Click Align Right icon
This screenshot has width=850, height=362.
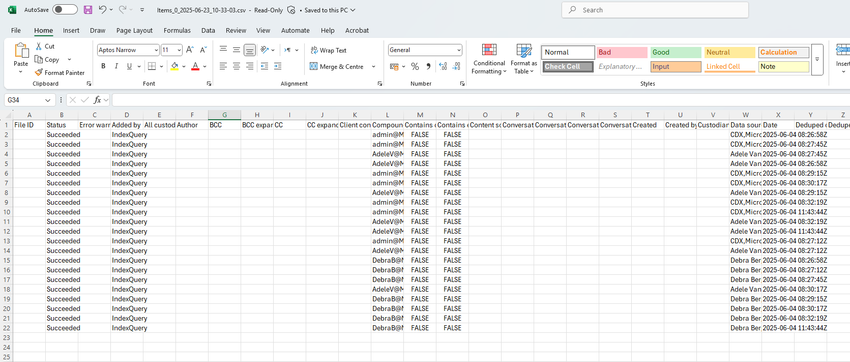[249, 66]
